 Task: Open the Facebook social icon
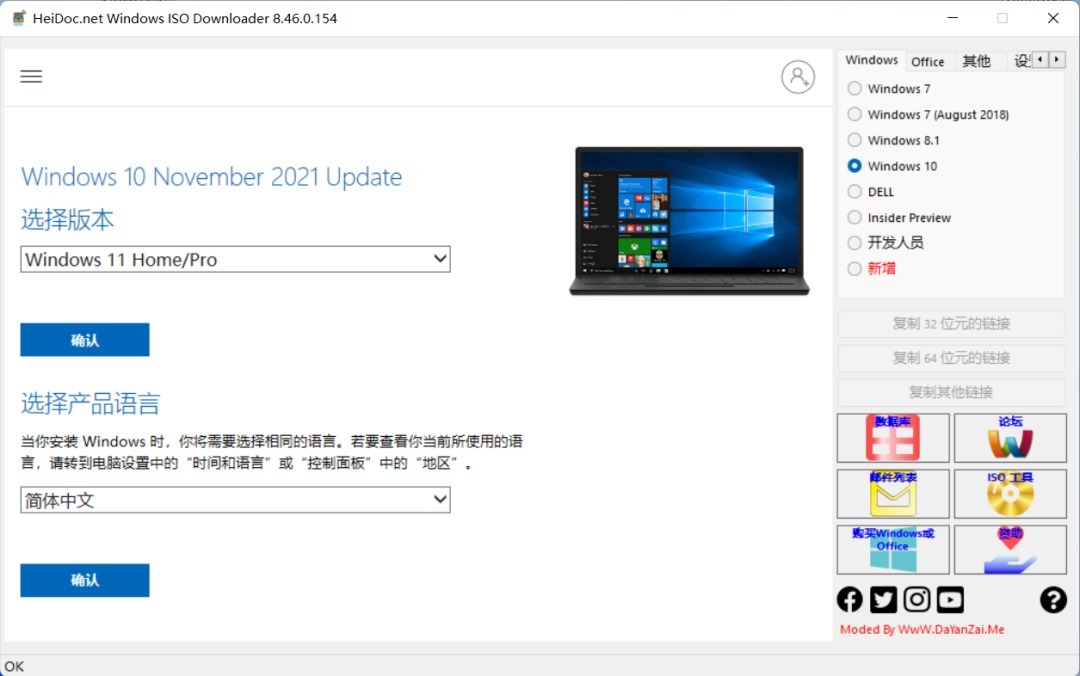coord(850,599)
